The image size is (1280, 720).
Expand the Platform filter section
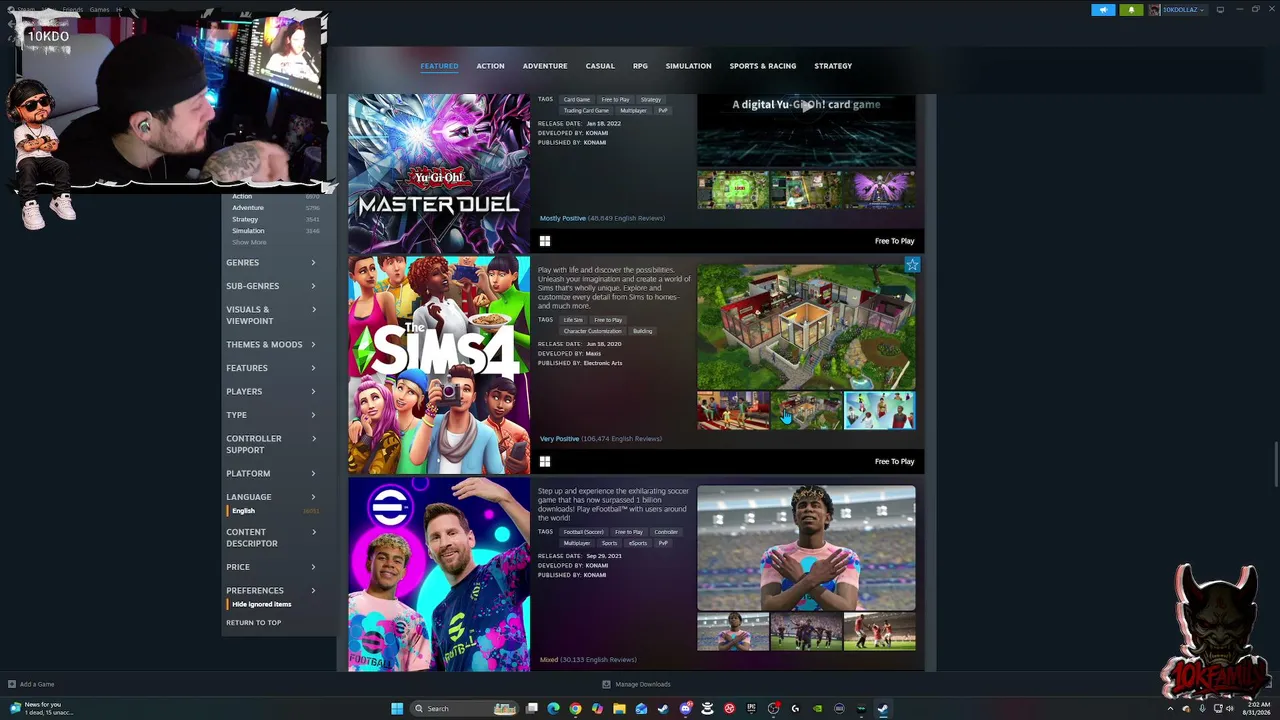(271, 474)
